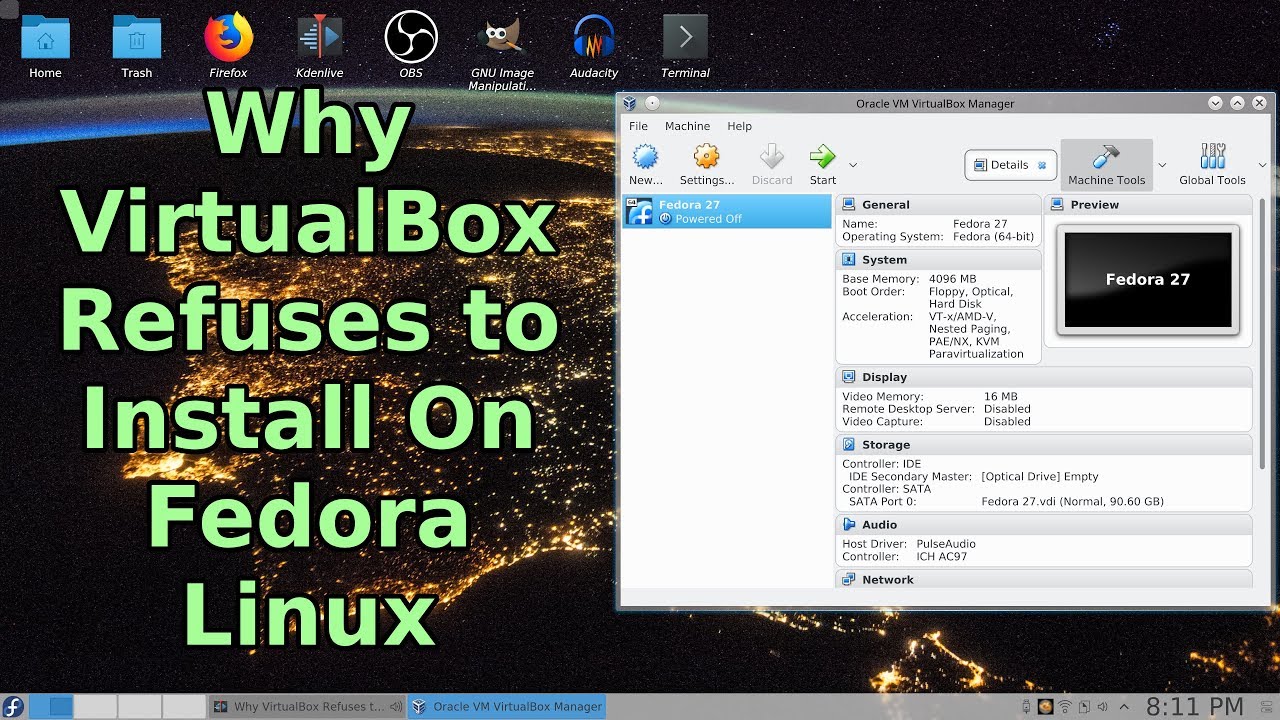
Task: Click the General section monitor icon
Action: tap(849, 204)
